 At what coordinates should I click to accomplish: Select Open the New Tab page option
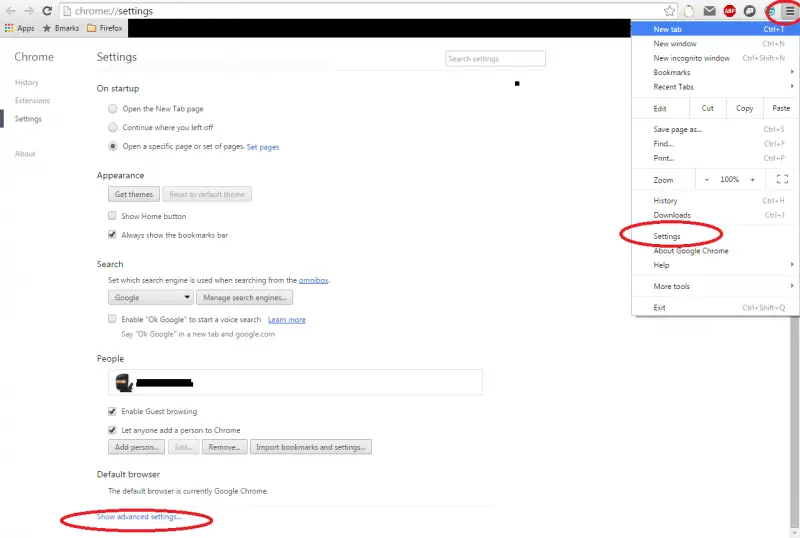click(x=113, y=109)
